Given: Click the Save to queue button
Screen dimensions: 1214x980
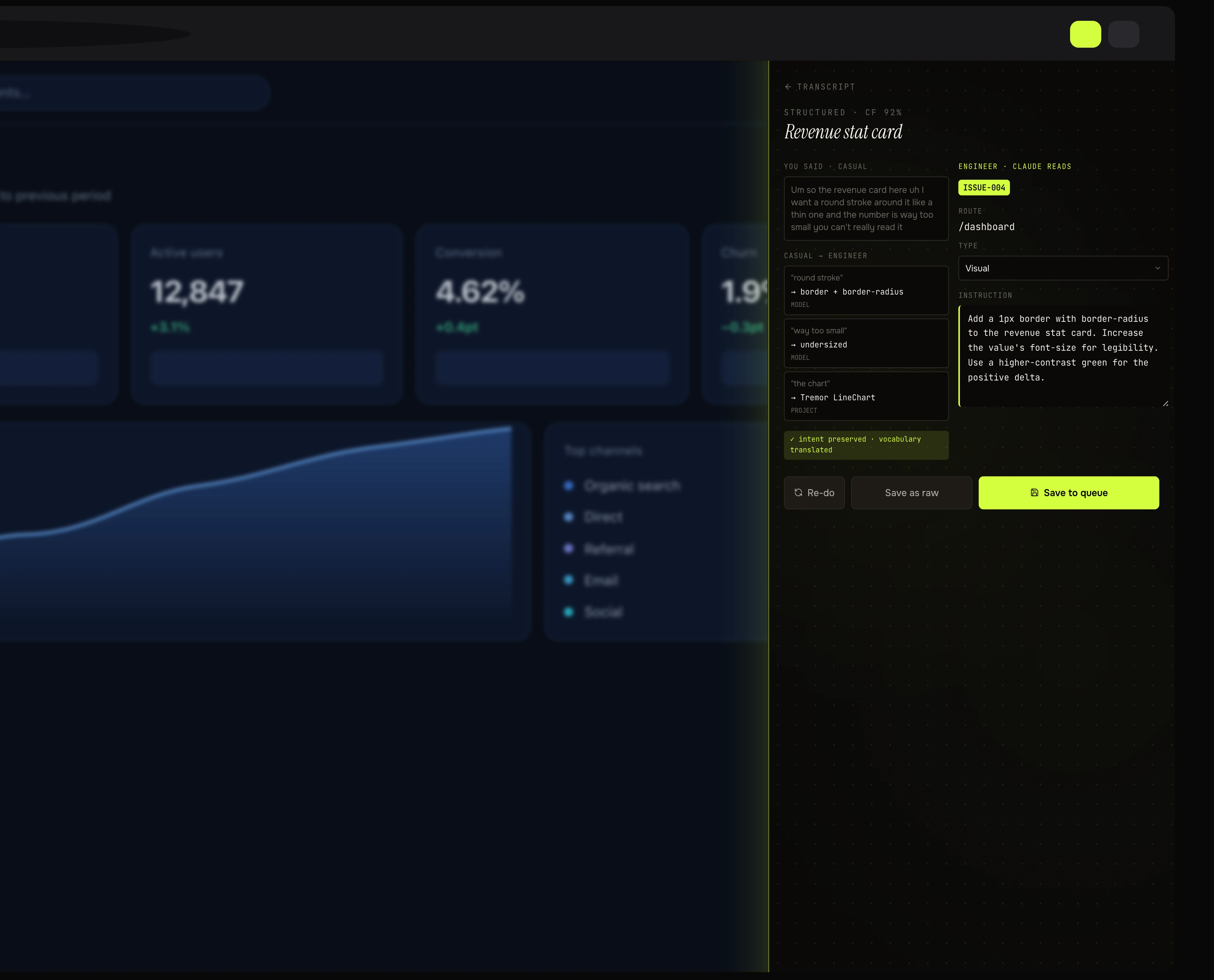Looking at the screenshot, I should point(1068,493).
